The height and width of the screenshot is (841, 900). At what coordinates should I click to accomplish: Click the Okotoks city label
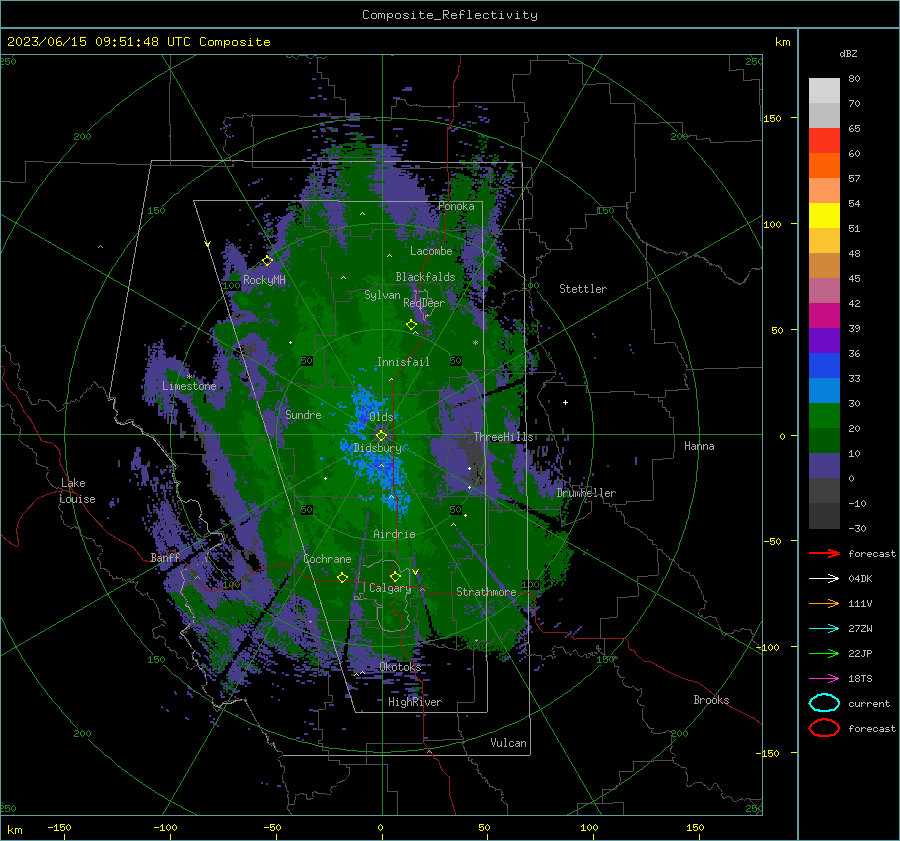(400, 666)
